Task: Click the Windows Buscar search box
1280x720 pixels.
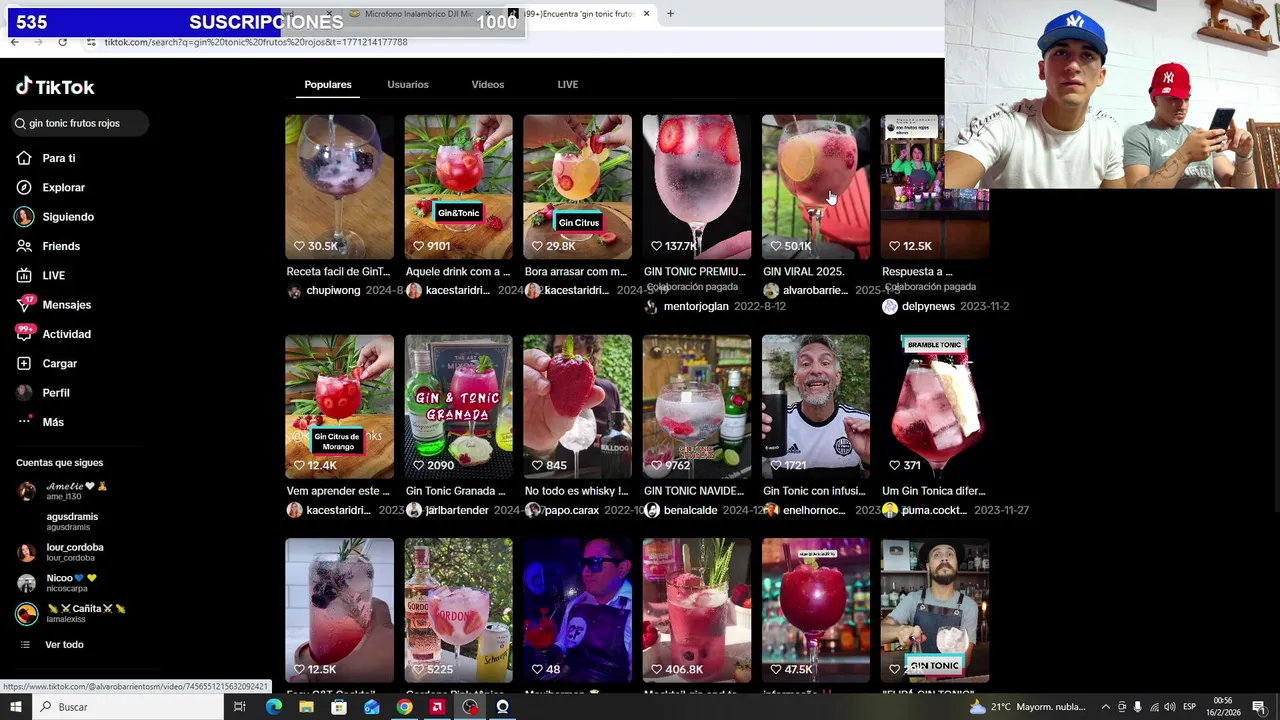Action: coord(128,707)
